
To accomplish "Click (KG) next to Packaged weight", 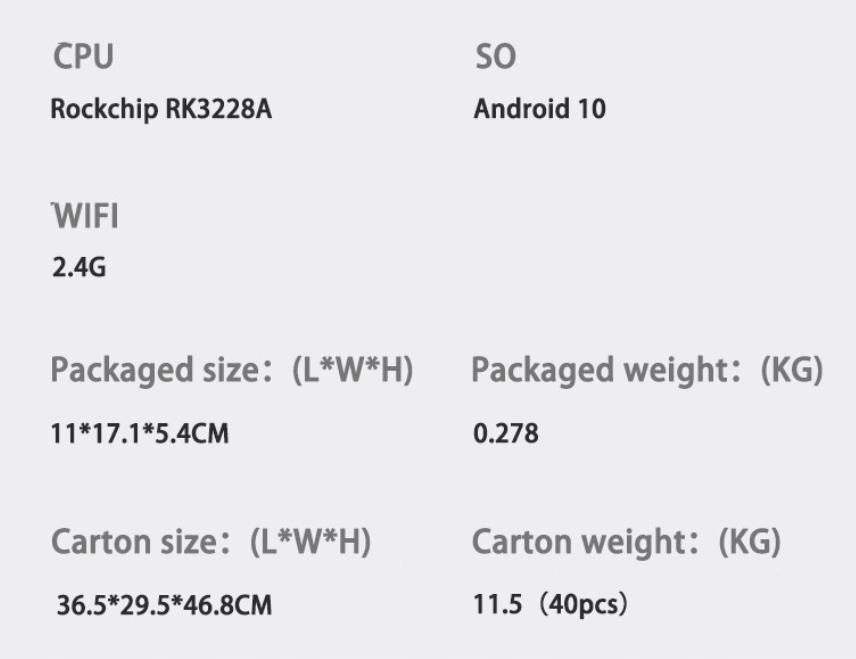I will (790, 371).
